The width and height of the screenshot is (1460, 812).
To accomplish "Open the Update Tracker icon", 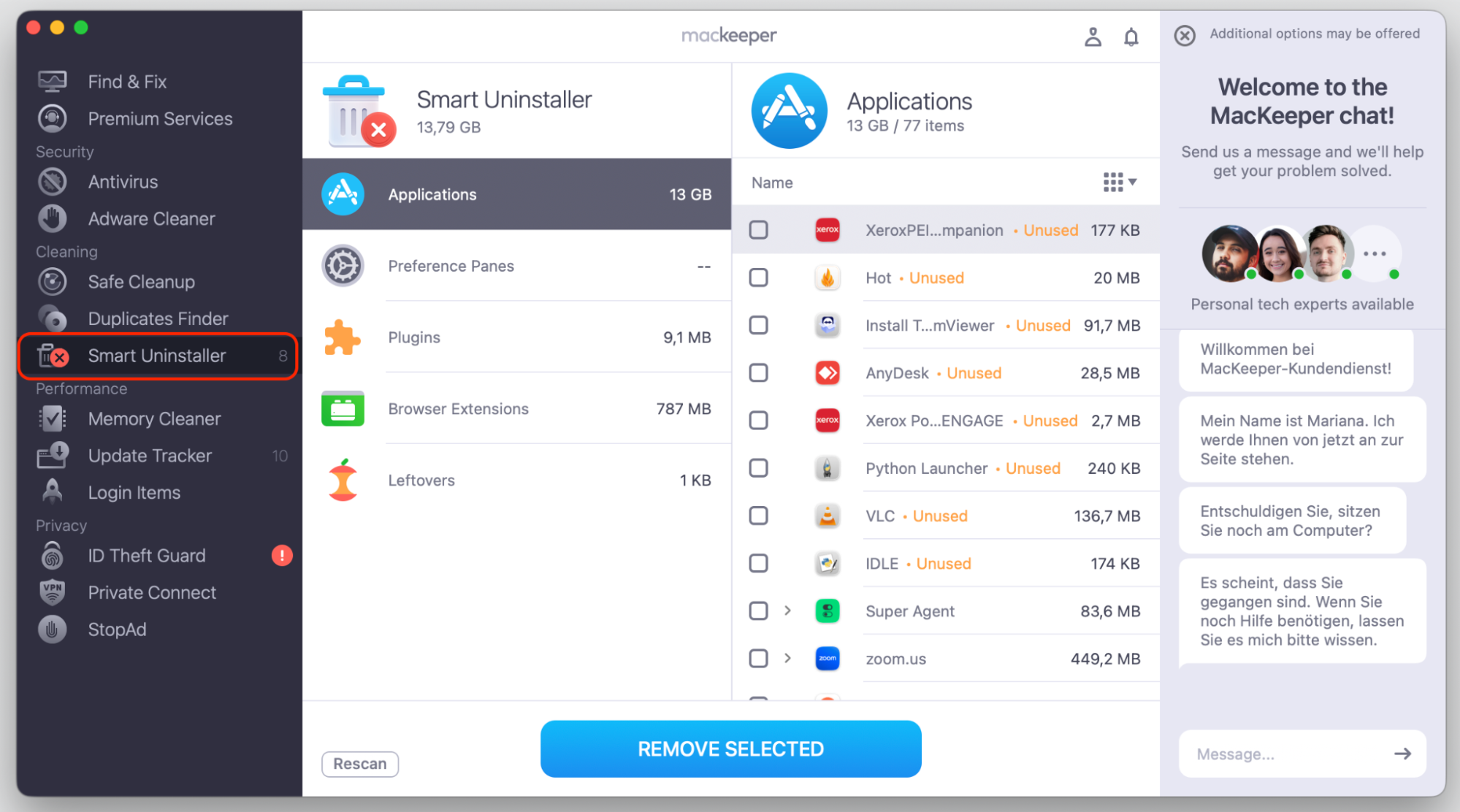I will 52,456.
